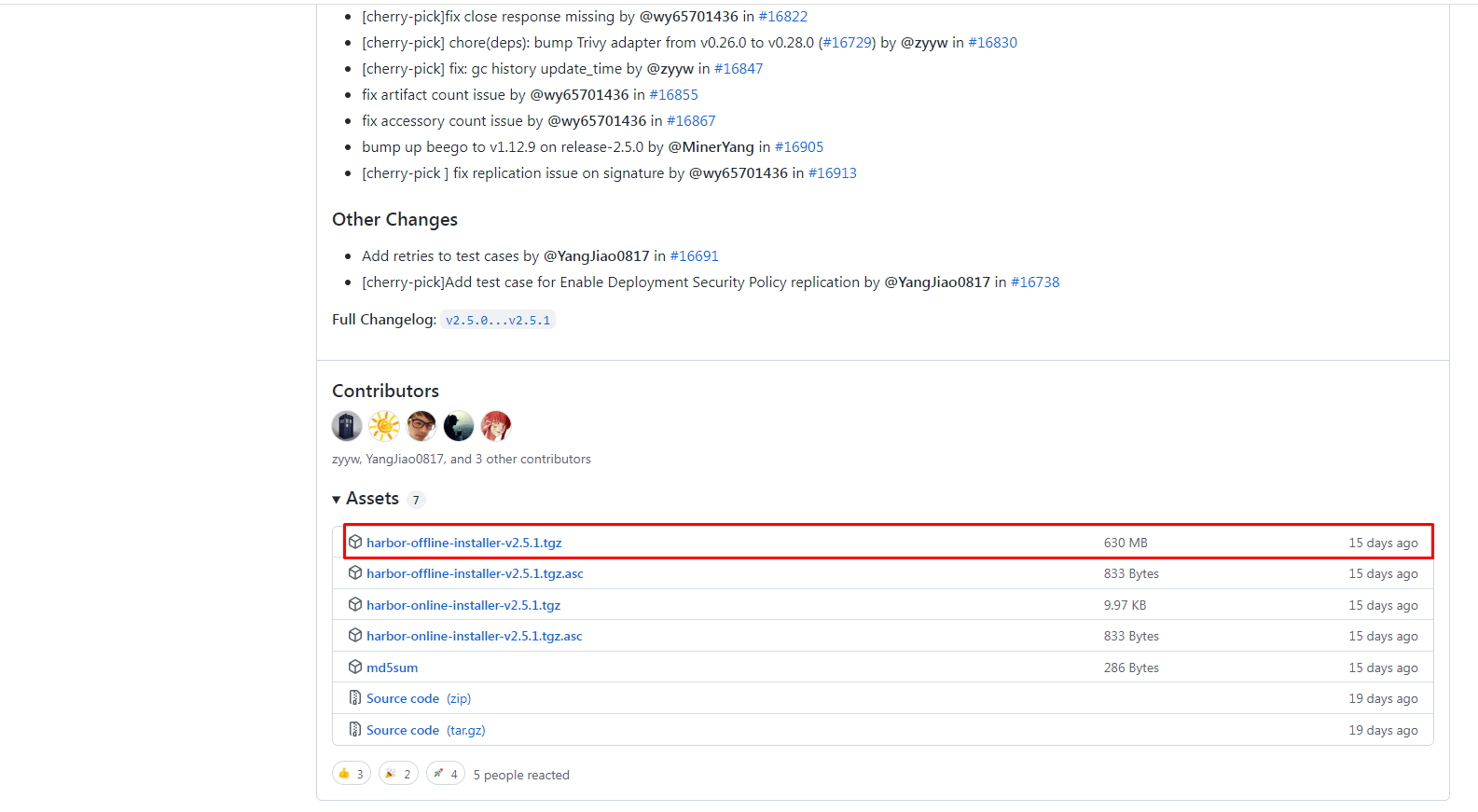Download harbor-online-installer-v2.5.1.tgz
Screen dimensions: 1478x812
click(x=463, y=605)
